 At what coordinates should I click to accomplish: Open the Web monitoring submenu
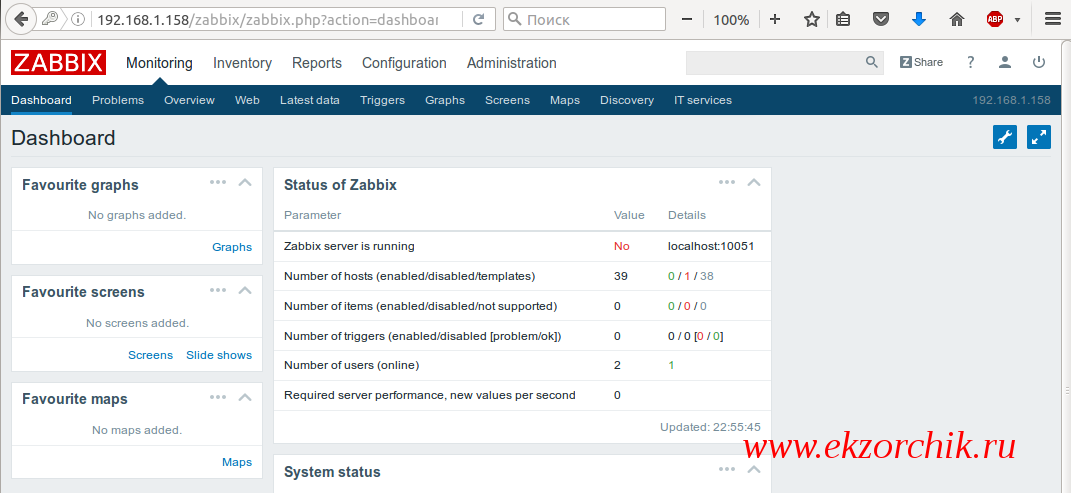247,100
